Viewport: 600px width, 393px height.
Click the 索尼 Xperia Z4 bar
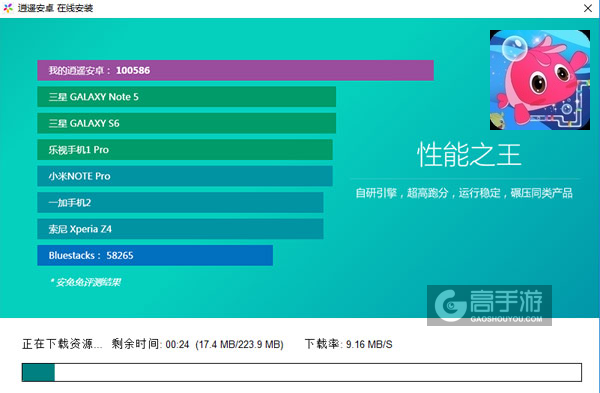tap(180, 229)
